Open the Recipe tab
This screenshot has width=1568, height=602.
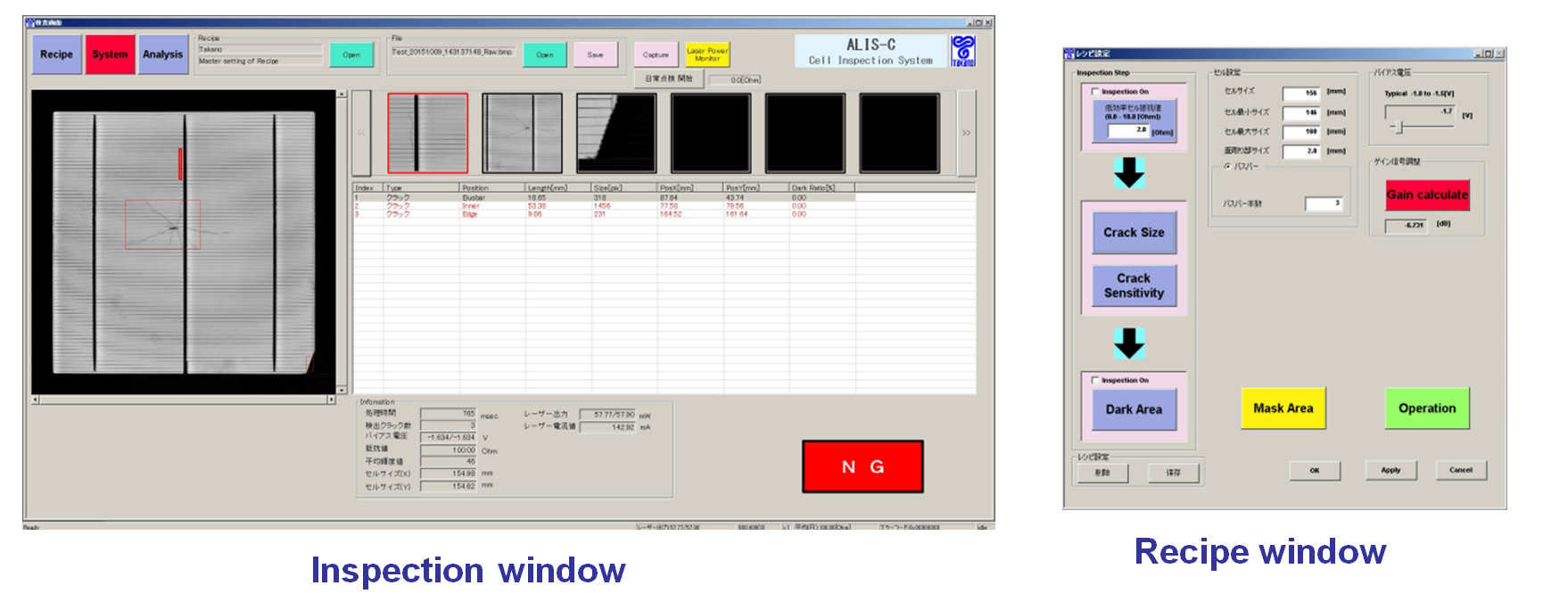[x=56, y=54]
